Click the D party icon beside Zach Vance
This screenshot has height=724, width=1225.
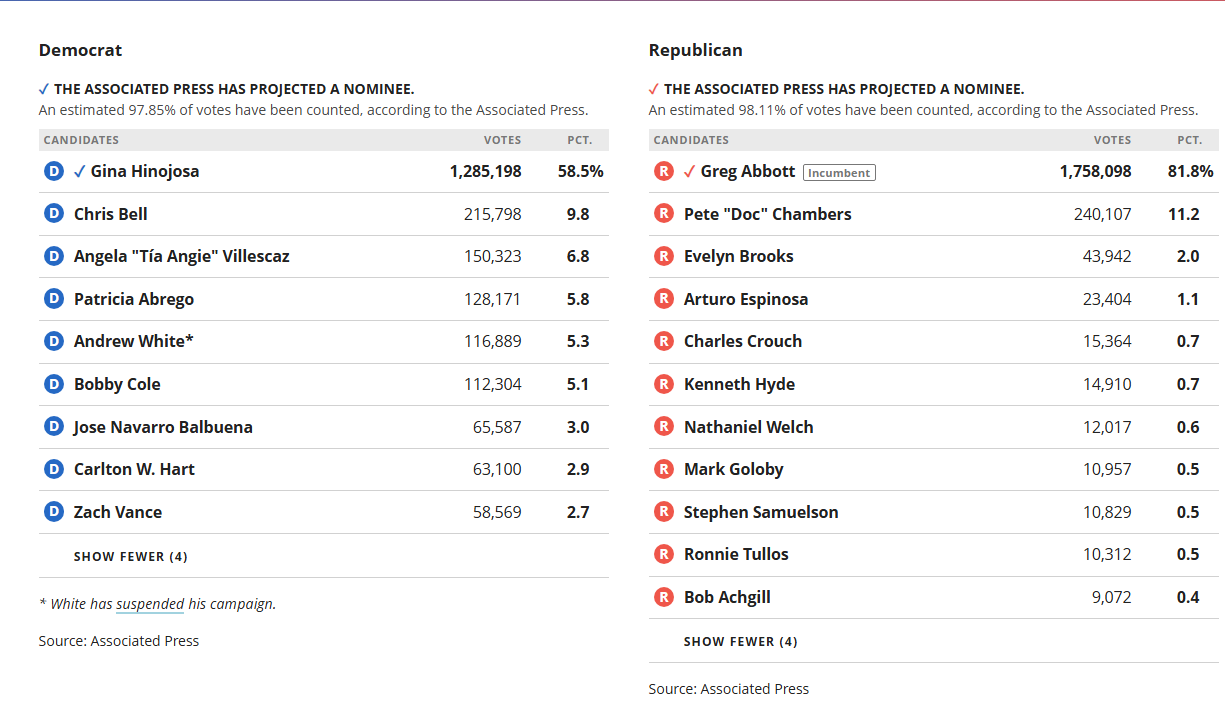point(54,512)
